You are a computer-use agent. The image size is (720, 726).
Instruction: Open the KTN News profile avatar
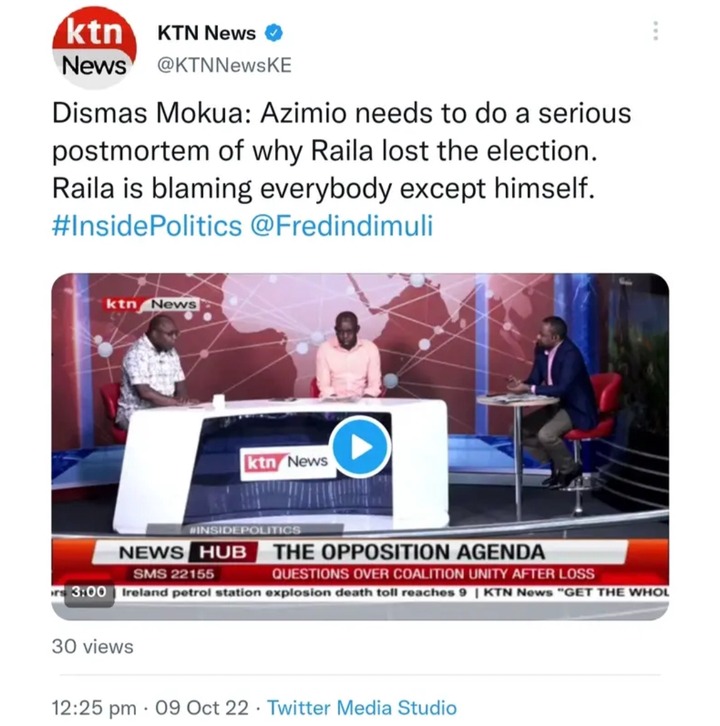click(x=94, y=48)
